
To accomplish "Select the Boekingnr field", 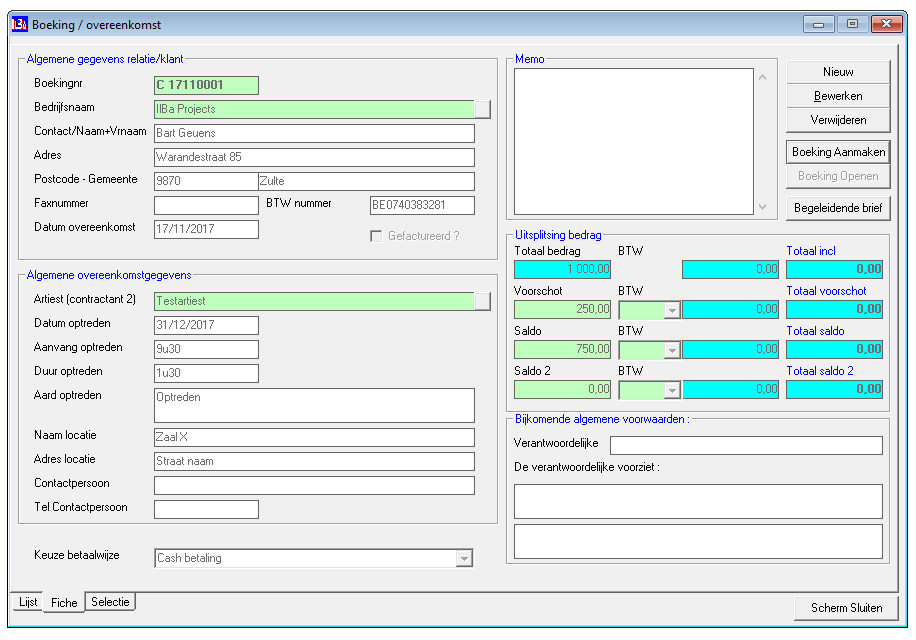I will coord(206,85).
